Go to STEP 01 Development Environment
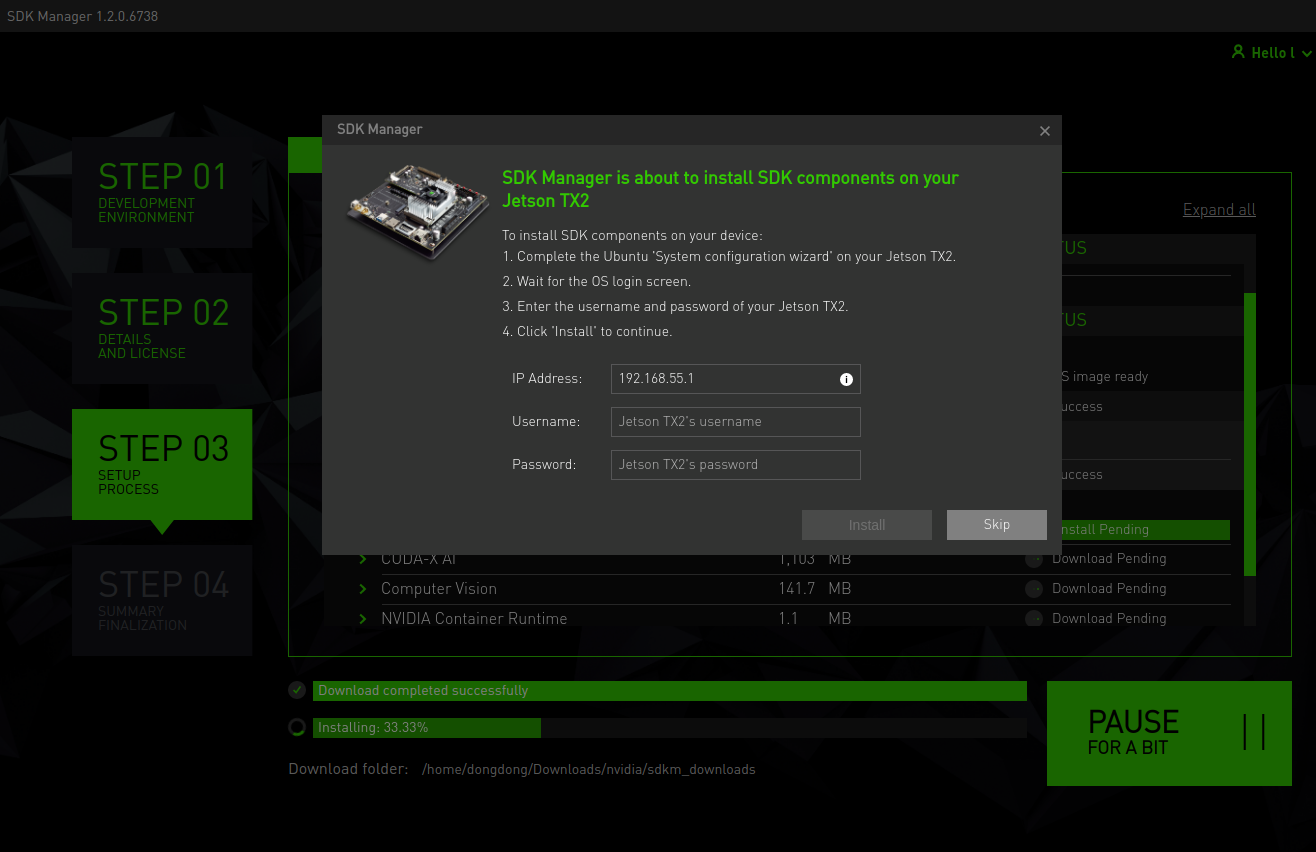 (162, 192)
